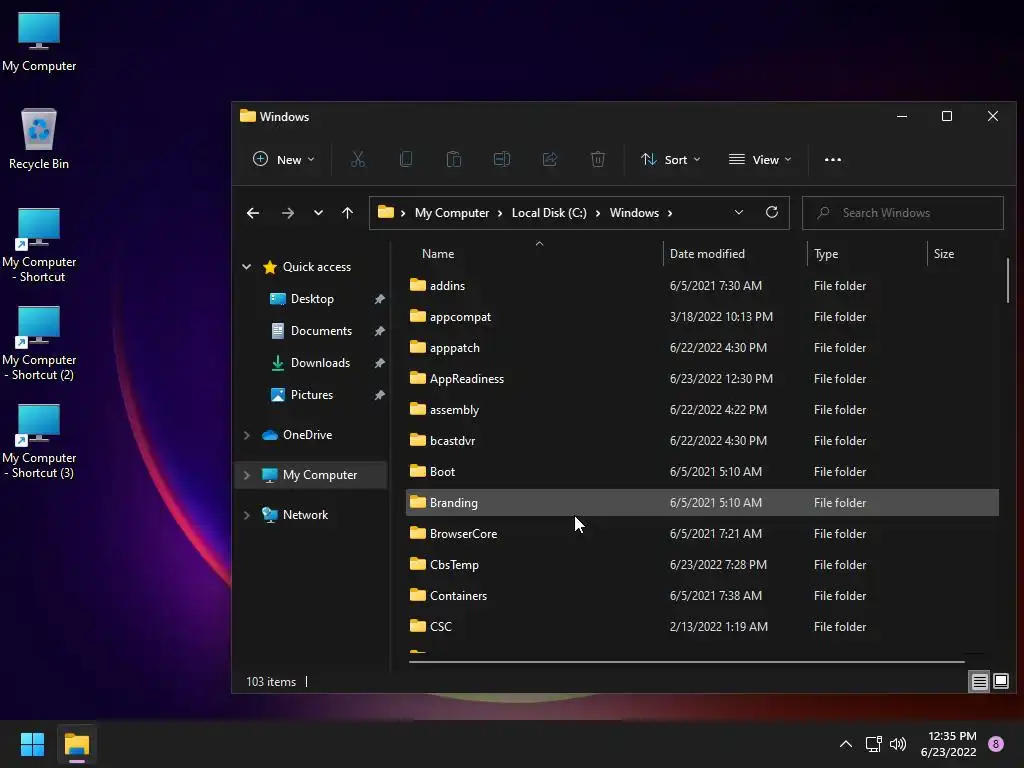Open the volume speaker tray icon

(898, 744)
